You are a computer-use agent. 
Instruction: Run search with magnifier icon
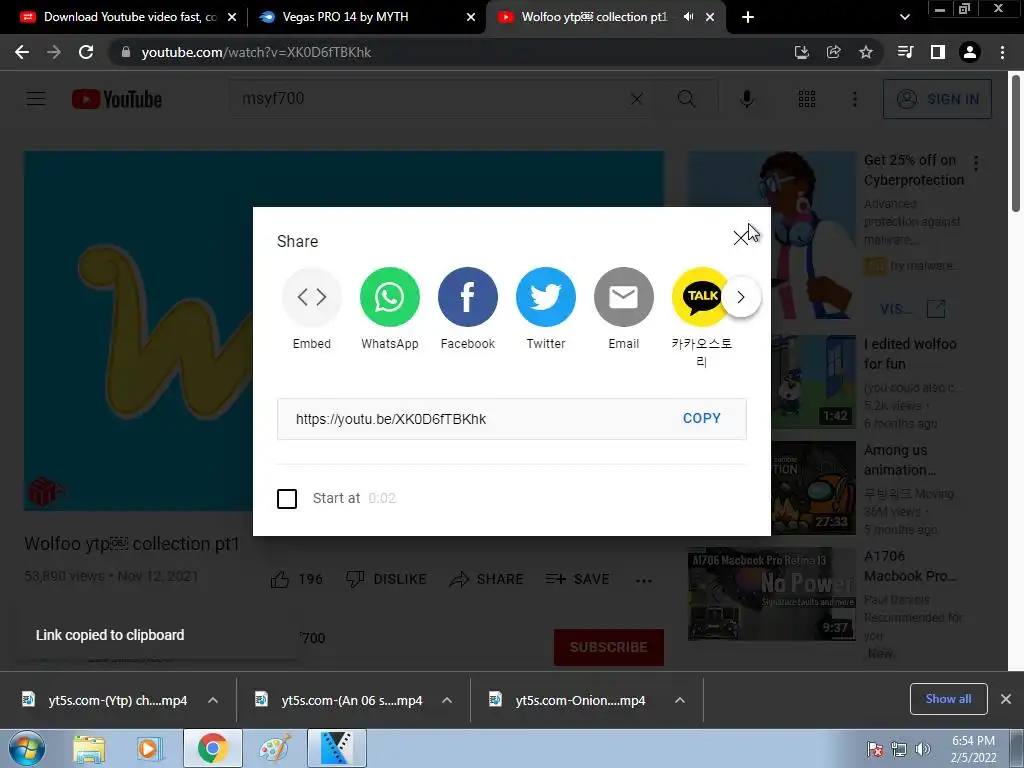tap(686, 99)
